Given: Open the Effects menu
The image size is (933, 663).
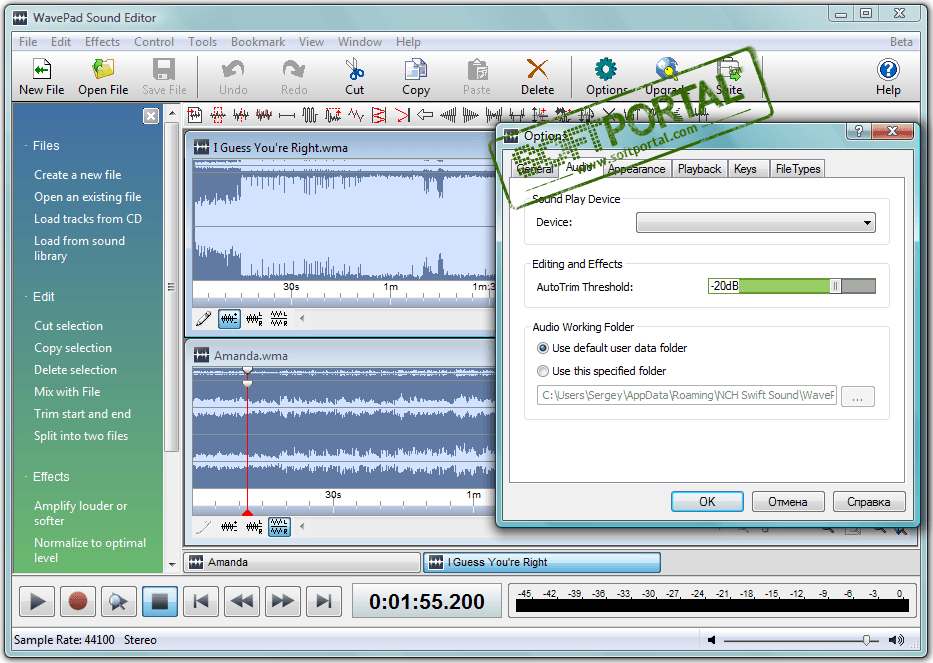Looking at the screenshot, I should (102, 42).
